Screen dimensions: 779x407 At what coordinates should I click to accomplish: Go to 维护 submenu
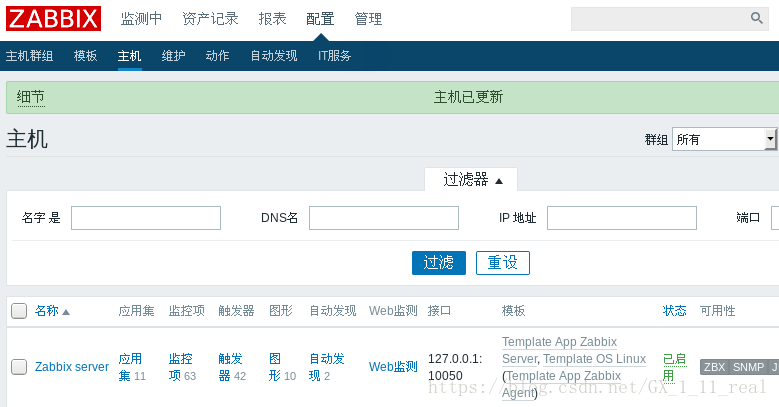[173, 56]
